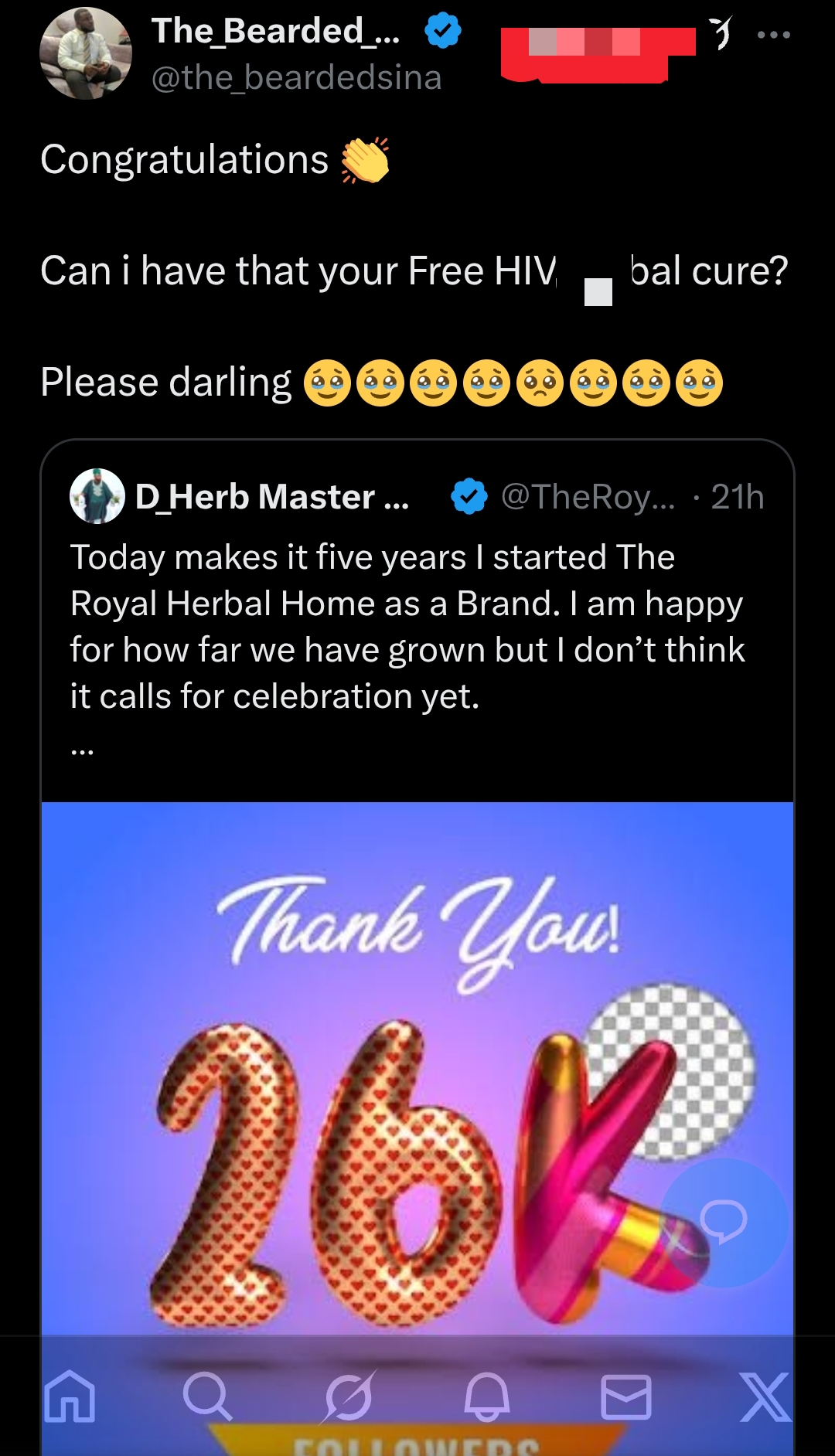Open Search from the bottom navigation bar
Image resolution: width=835 pixels, height=1456 pixels.
point(207,1396)
